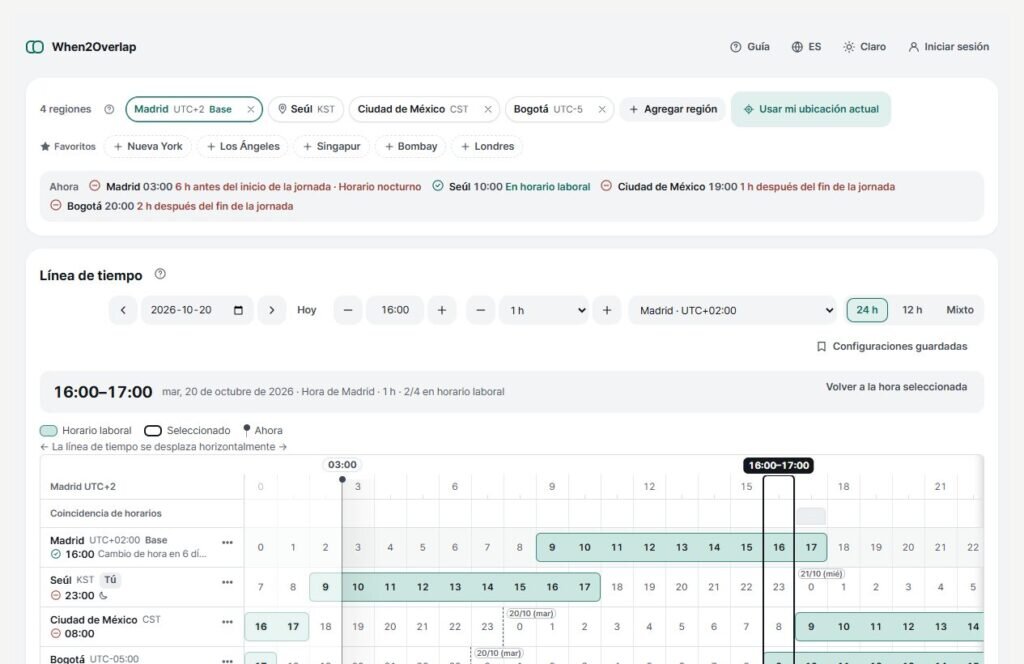1024x664 pixels.
Task: Remove the Bogotá region chip
Action: point(602,109)
